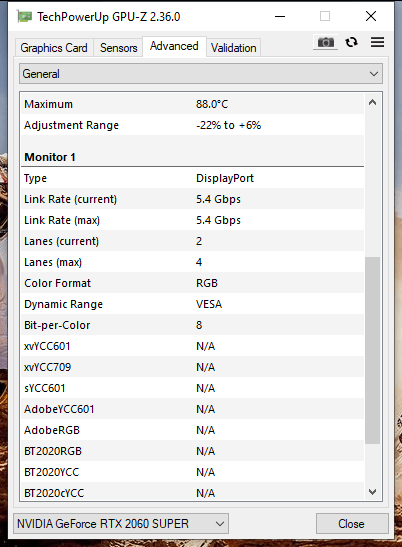Open the Sensors tab

[x=119, y=48]
